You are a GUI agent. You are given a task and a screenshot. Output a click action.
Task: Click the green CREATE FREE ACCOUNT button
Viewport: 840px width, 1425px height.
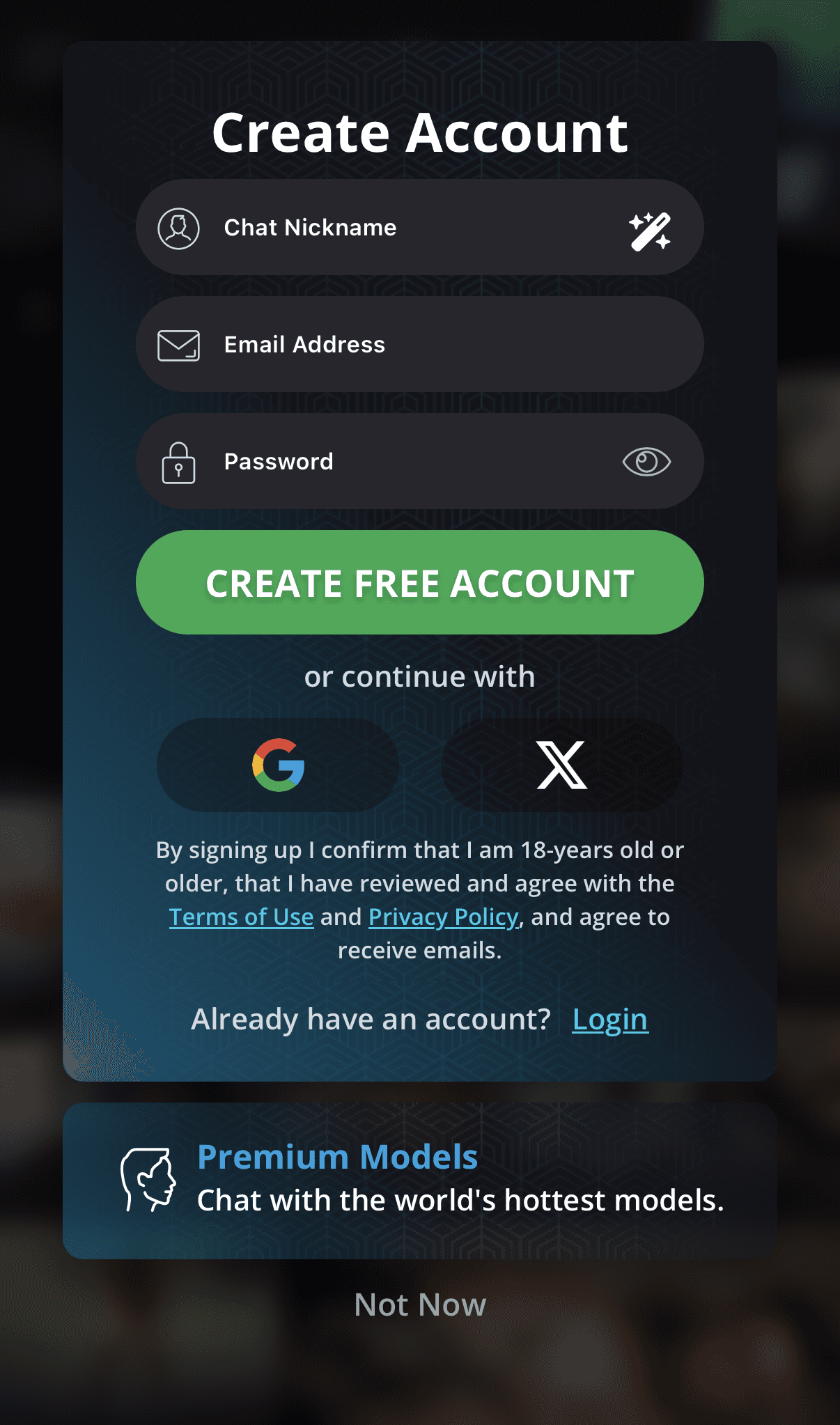point(420,582)
